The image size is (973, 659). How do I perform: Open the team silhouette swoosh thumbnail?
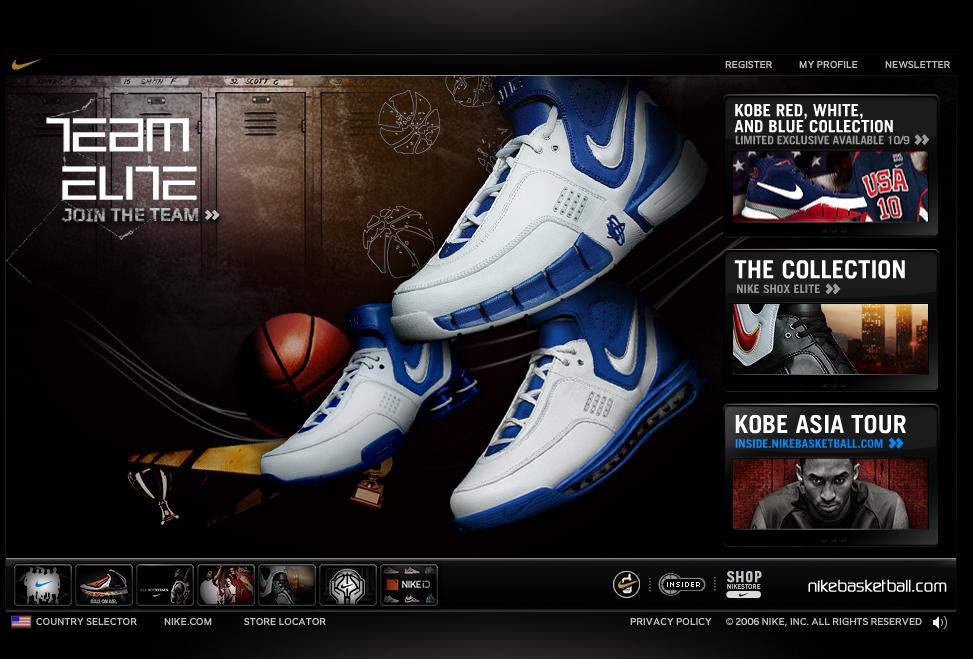pos(43,585)
